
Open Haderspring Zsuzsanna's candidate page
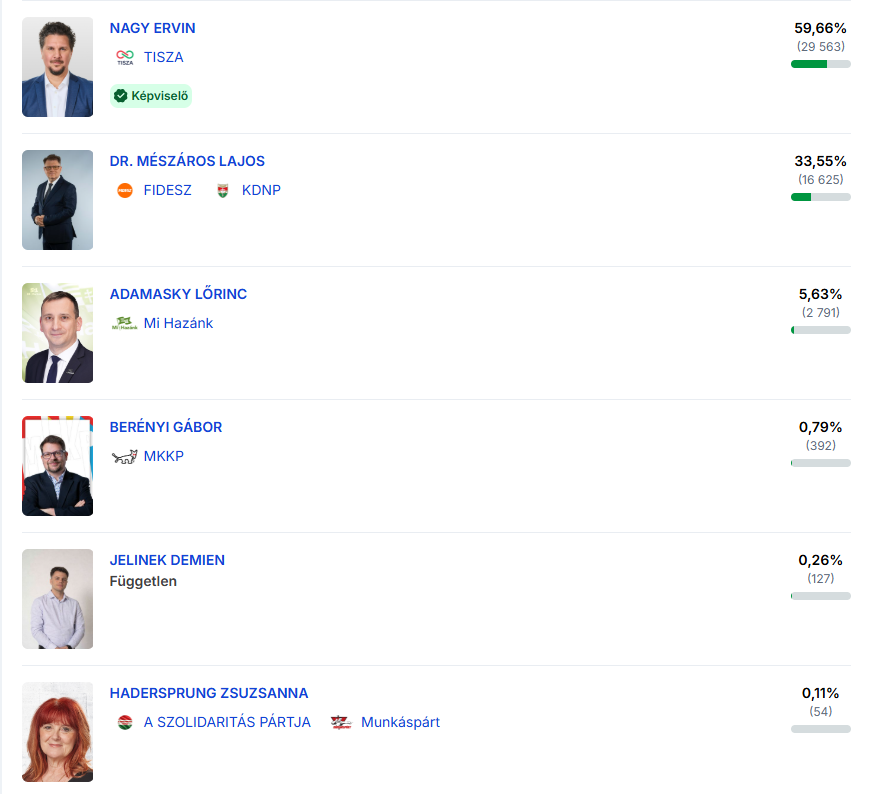click(209, 693)
